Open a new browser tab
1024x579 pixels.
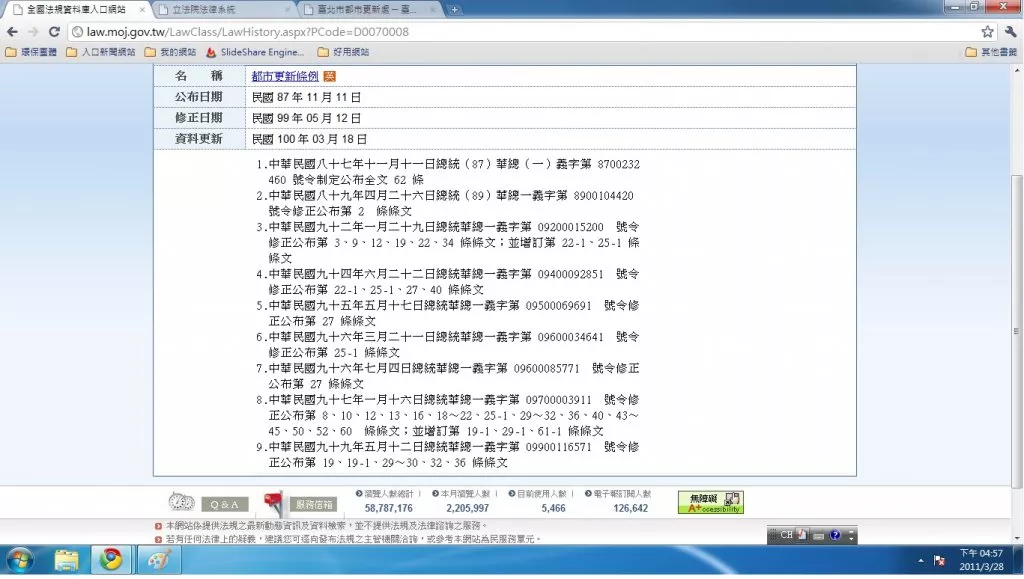(454, 10)
